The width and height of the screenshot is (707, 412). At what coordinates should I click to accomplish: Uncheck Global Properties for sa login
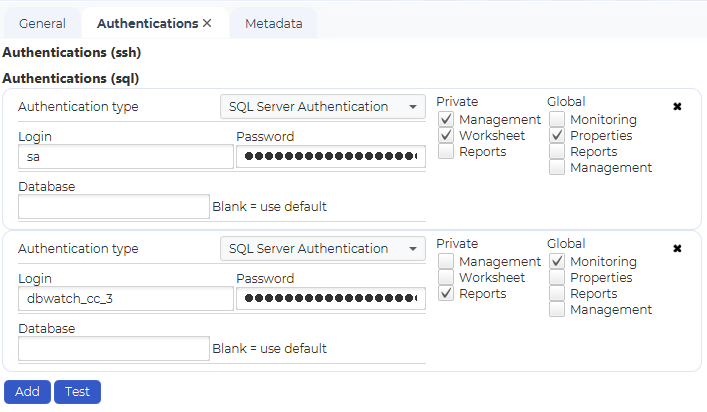(x=557, y=136)
